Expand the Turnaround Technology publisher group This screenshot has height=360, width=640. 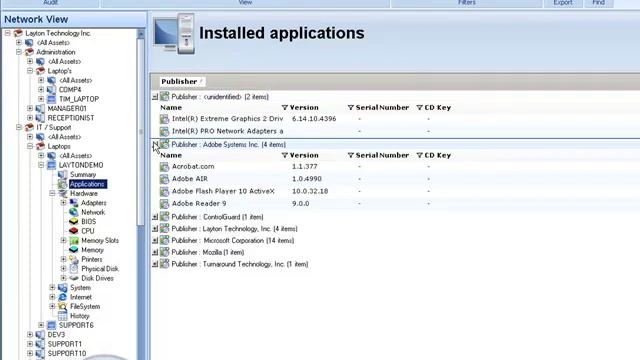(x=155, y=264)
